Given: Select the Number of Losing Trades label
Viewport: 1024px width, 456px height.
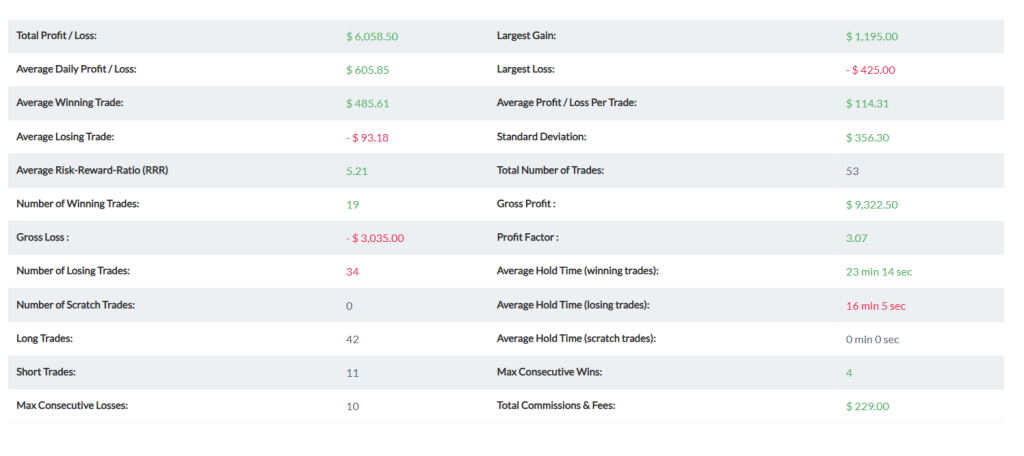Looking at the screenshot, I should 73,270.
